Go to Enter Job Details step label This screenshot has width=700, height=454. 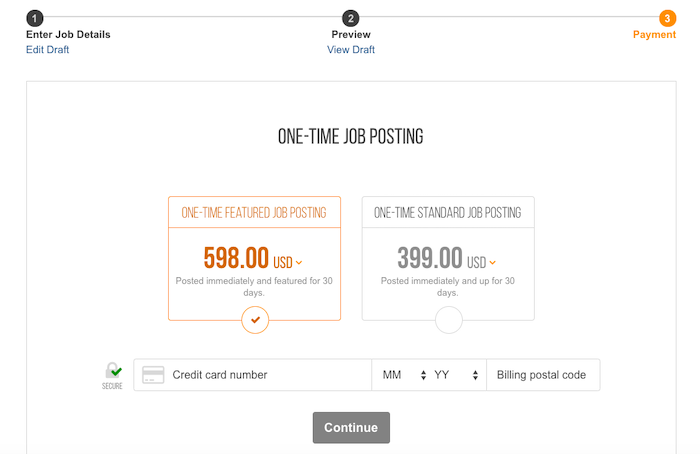tap(68, 34)
